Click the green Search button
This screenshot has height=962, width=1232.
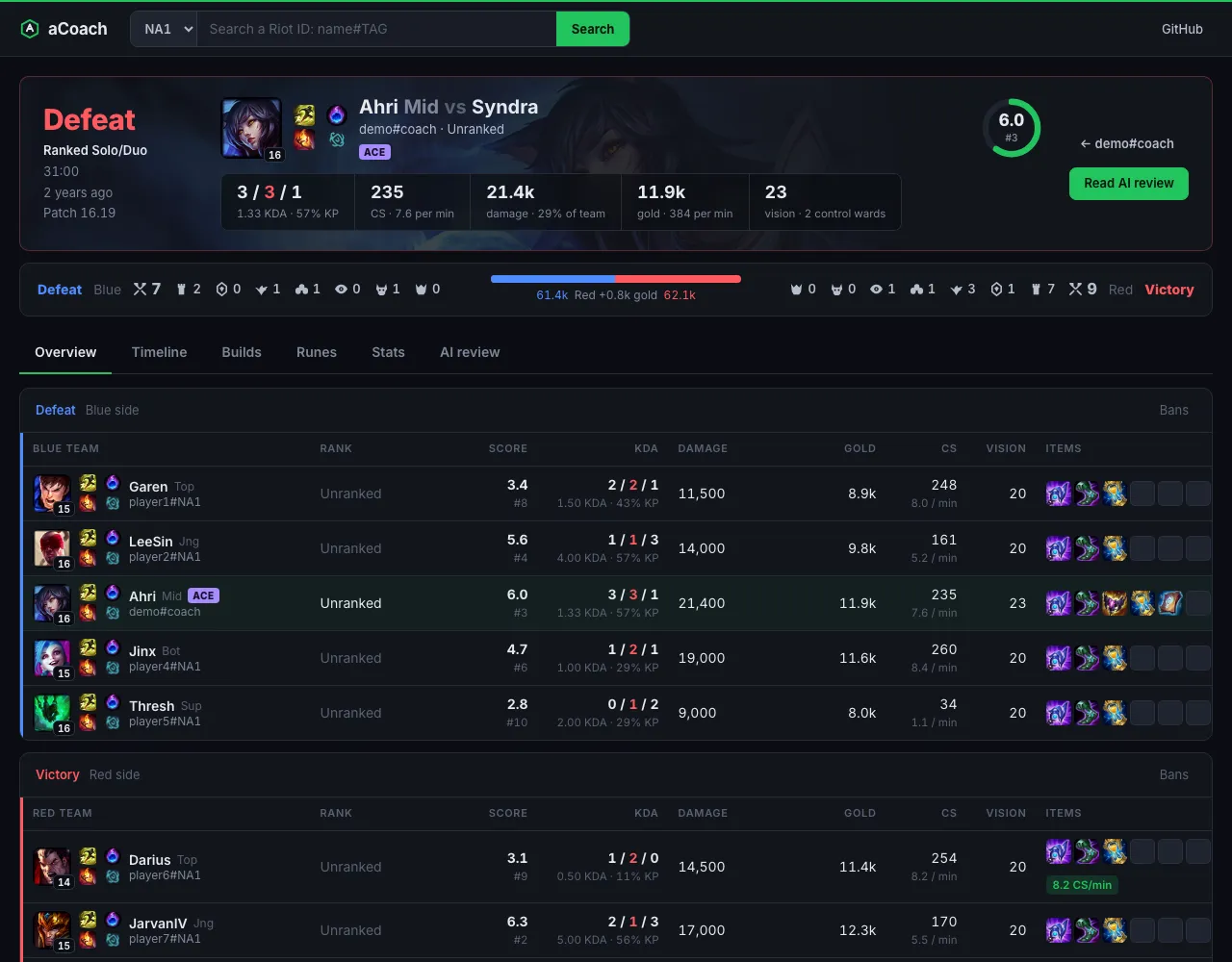[593, 29]
